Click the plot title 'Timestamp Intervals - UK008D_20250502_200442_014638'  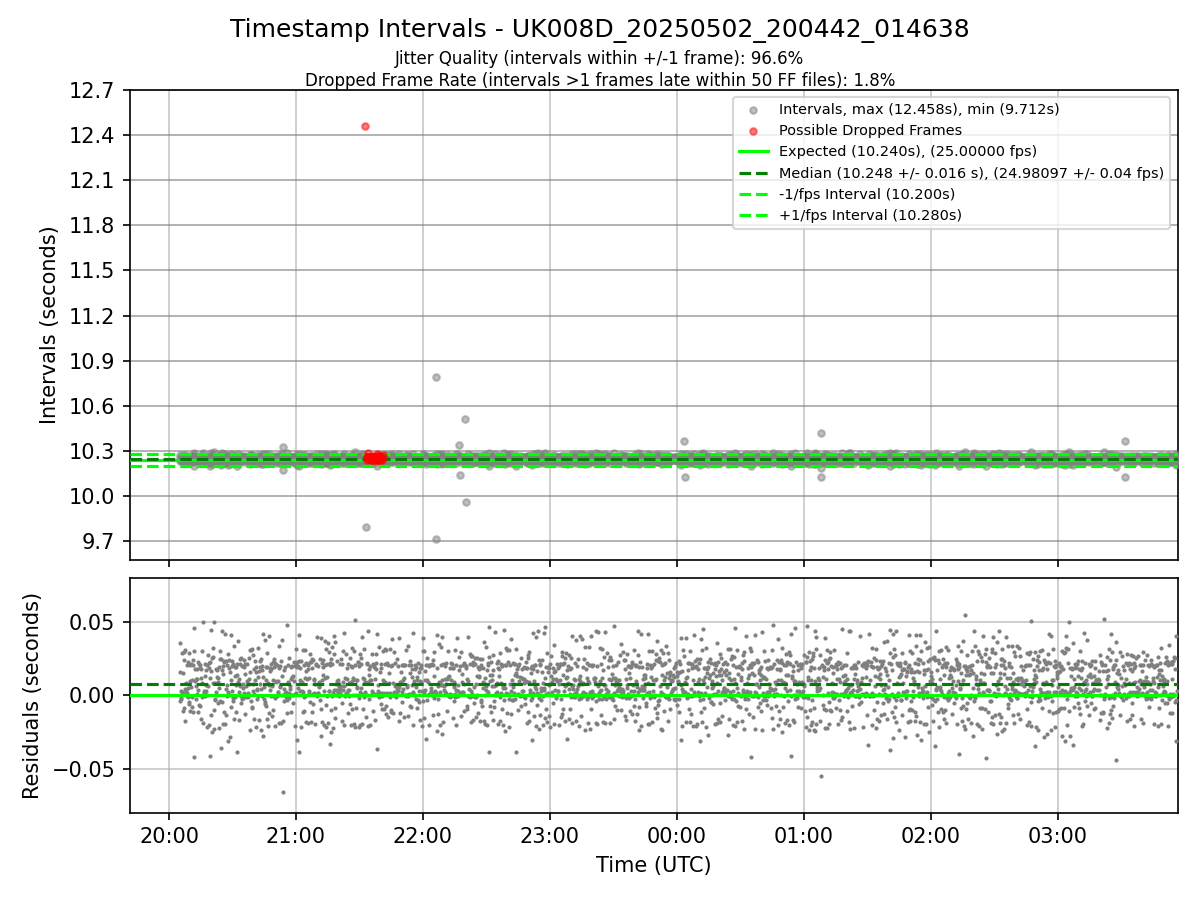coord(599,29)
